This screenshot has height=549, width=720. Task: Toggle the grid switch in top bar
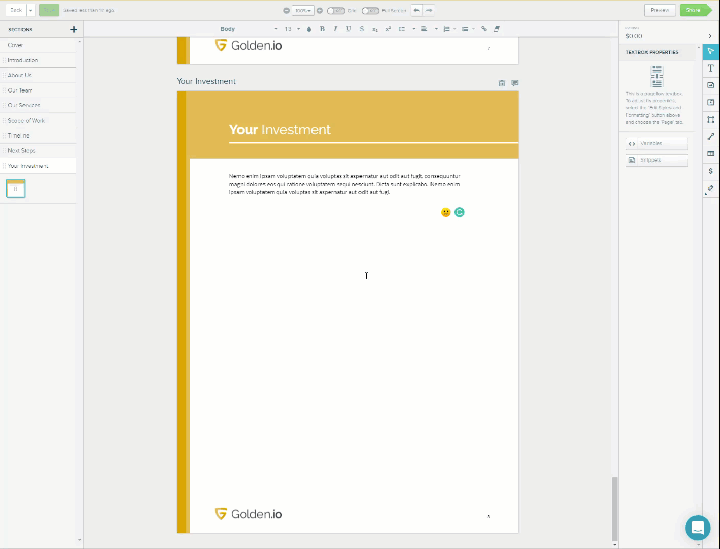coord(335,10)
